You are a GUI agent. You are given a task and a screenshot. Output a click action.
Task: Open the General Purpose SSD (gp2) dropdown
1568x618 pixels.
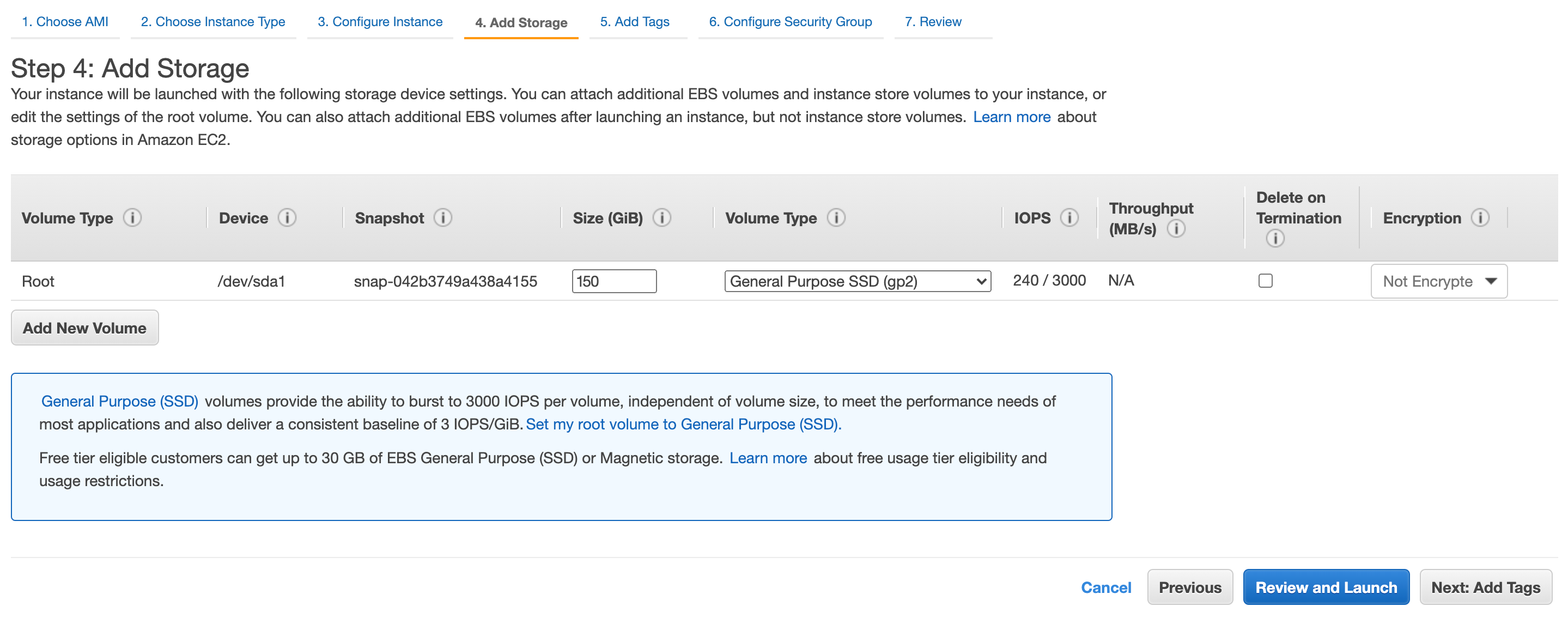[858, 281]
